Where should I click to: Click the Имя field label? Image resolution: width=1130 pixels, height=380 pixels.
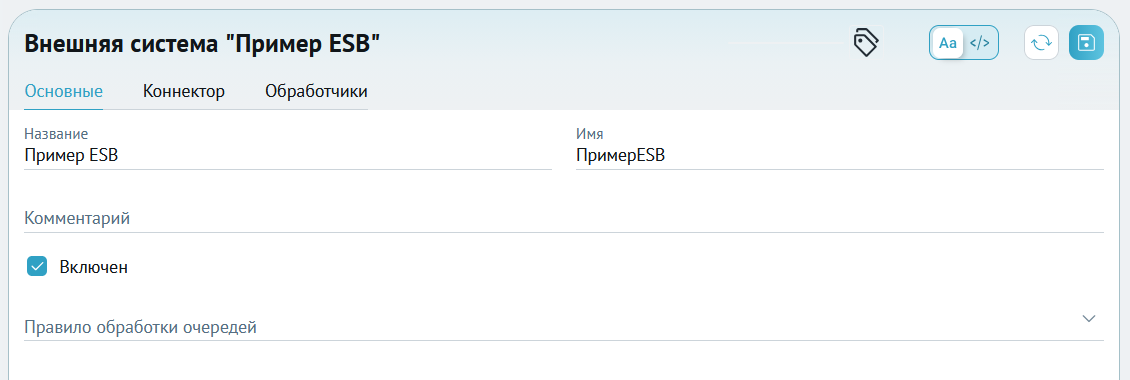click(x=590, y=133)
